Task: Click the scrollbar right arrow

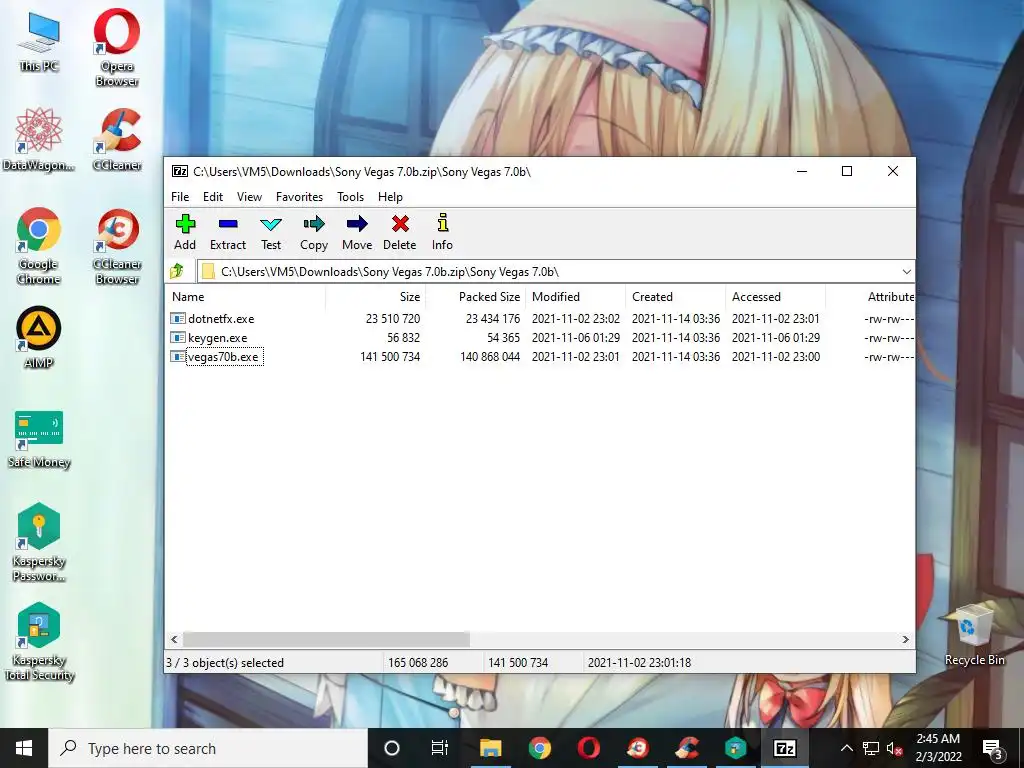Action: coord(905,639)
